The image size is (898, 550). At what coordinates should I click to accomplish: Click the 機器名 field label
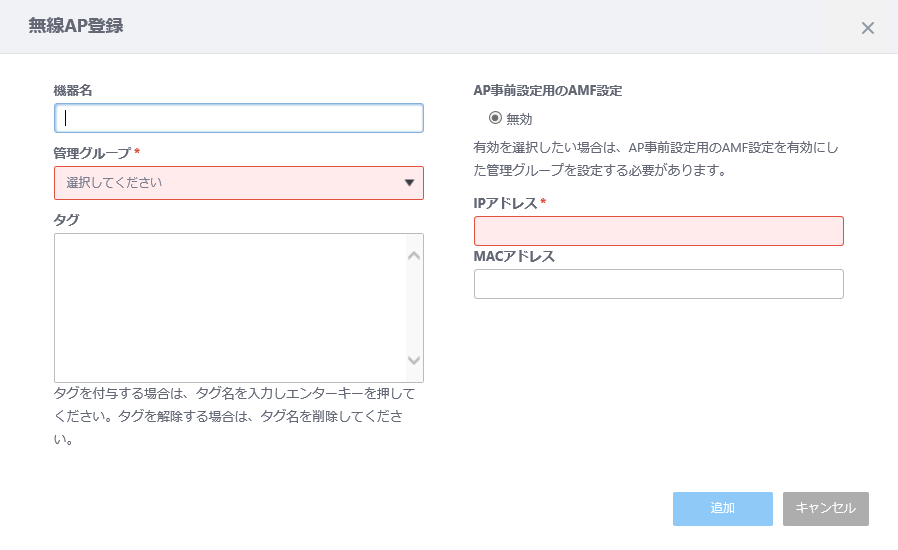pos(73,91)
